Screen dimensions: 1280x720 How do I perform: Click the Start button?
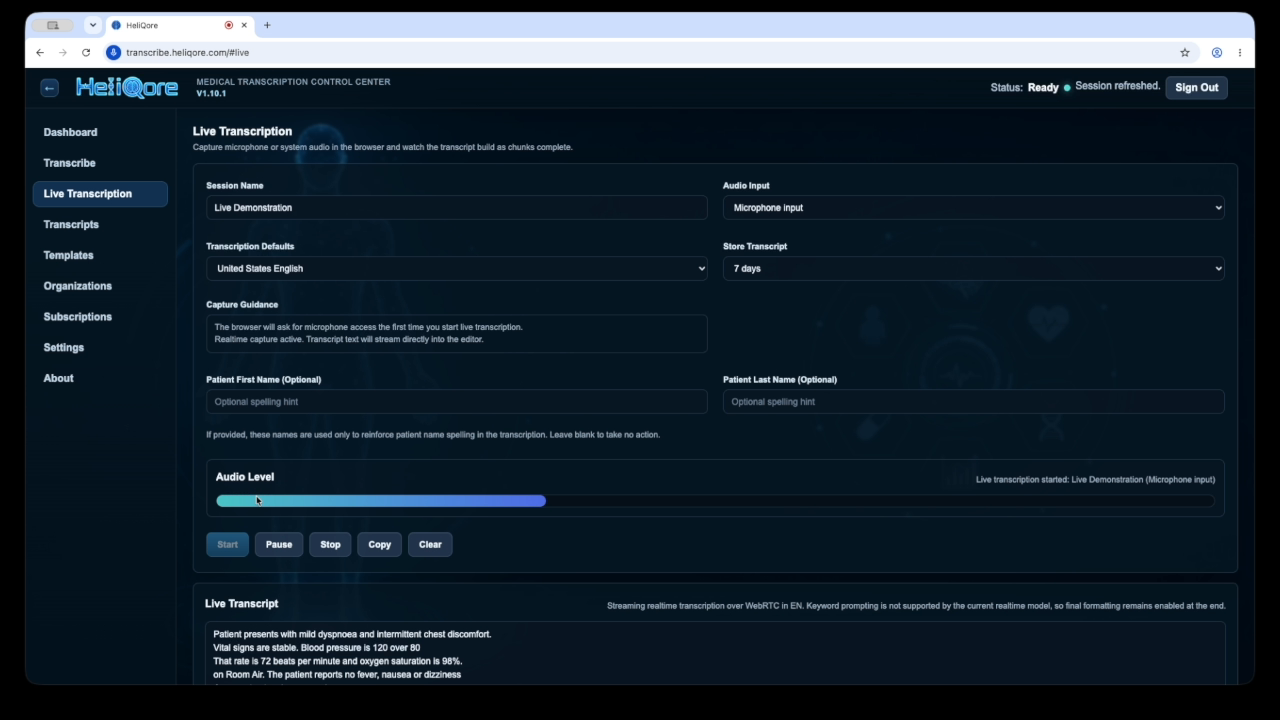[228, 545]
